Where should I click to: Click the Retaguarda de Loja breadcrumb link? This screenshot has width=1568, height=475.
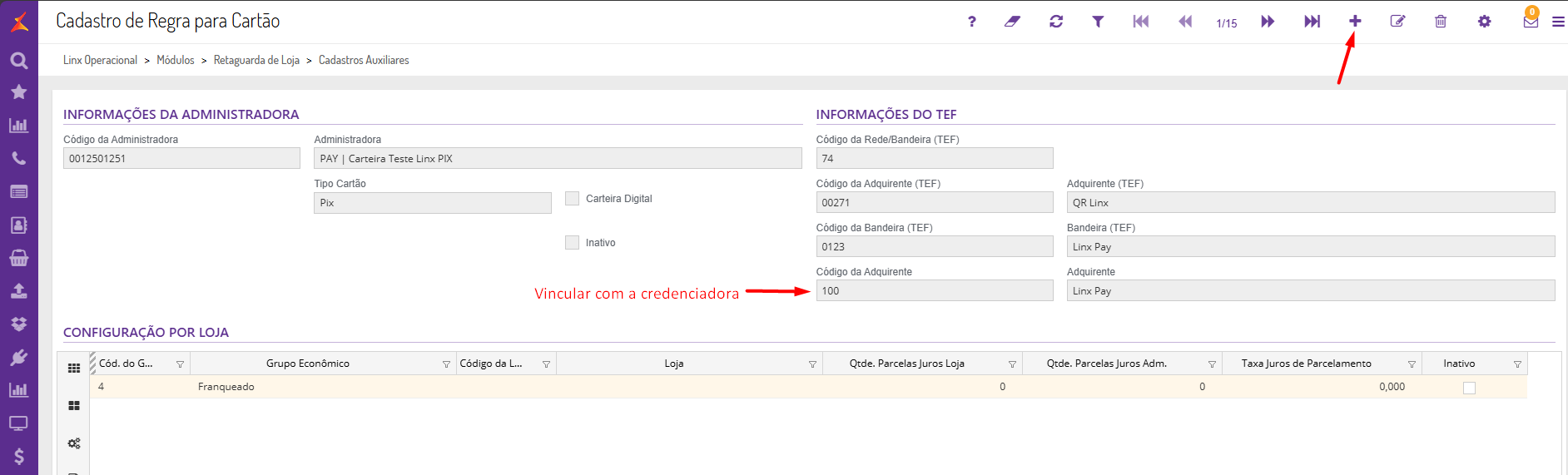256,61
